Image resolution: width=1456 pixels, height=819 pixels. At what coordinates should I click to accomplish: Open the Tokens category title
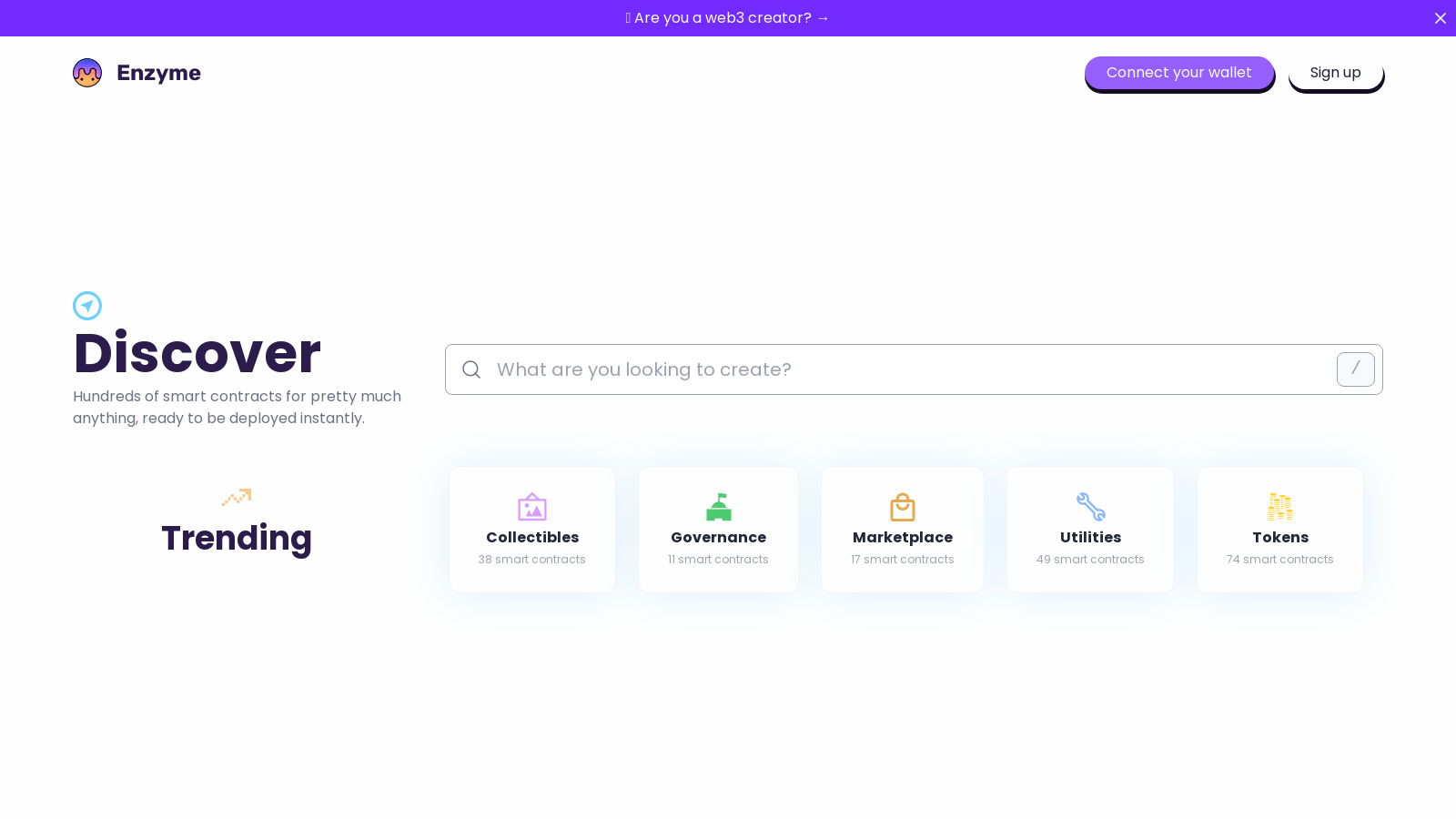coord(1280,537)
